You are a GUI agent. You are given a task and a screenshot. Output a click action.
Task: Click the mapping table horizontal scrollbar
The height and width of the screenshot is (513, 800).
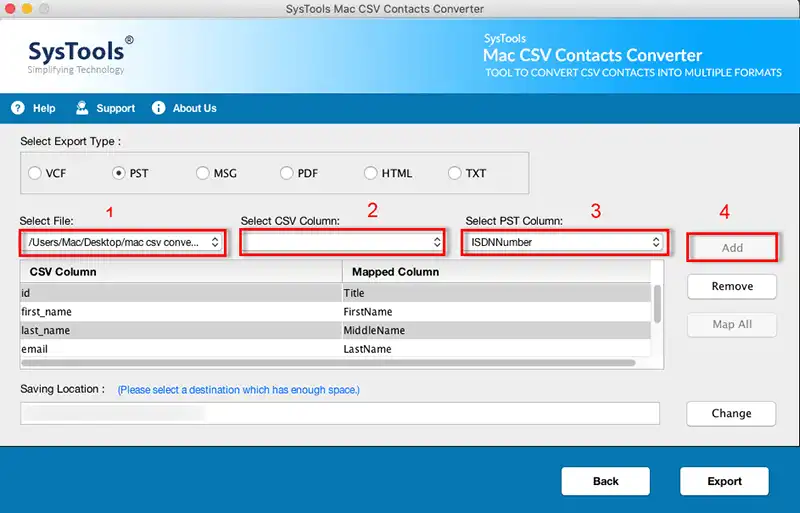[x=329, y=363]
